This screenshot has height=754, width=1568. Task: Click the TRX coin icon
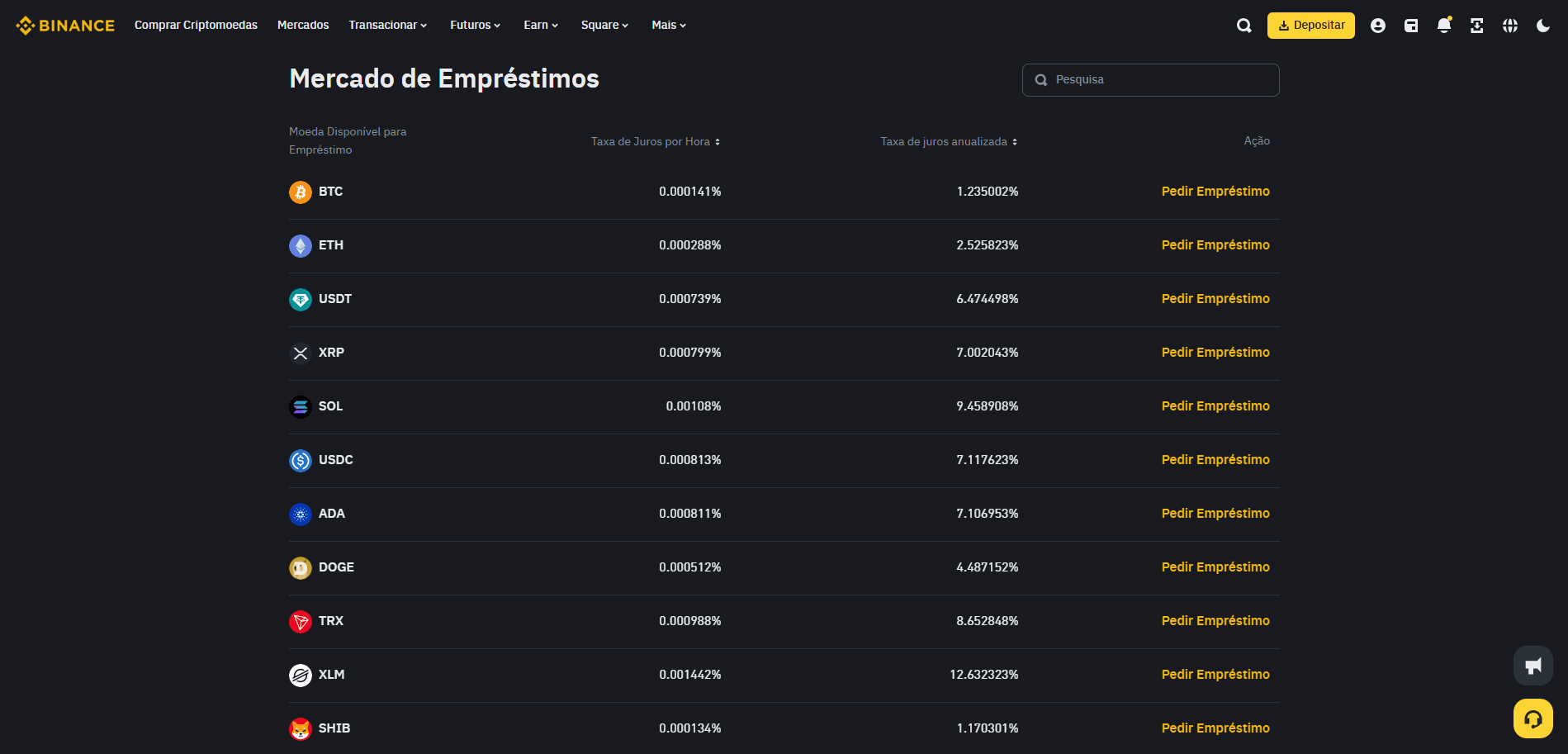coord(301,621)
